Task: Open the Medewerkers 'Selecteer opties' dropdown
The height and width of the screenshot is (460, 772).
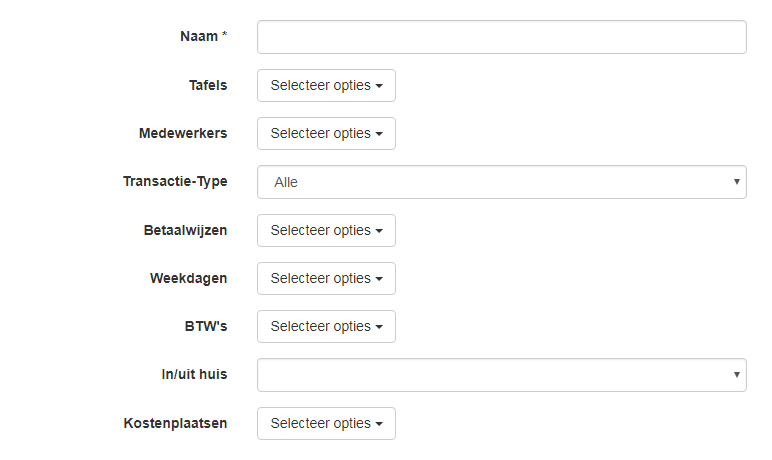Action: (x=326, y=134)
